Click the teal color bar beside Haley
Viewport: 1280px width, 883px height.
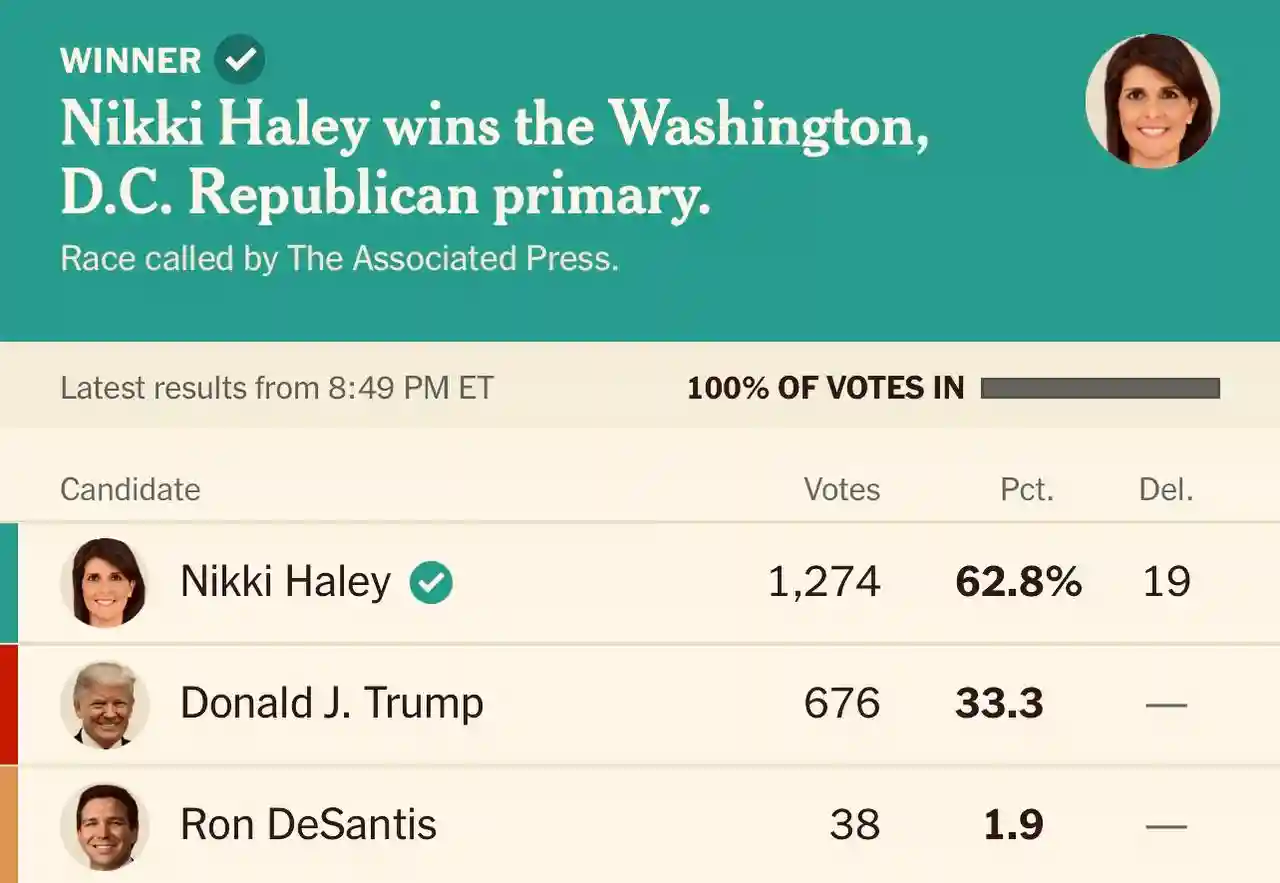pyautogui.click(x=9, y=583)
